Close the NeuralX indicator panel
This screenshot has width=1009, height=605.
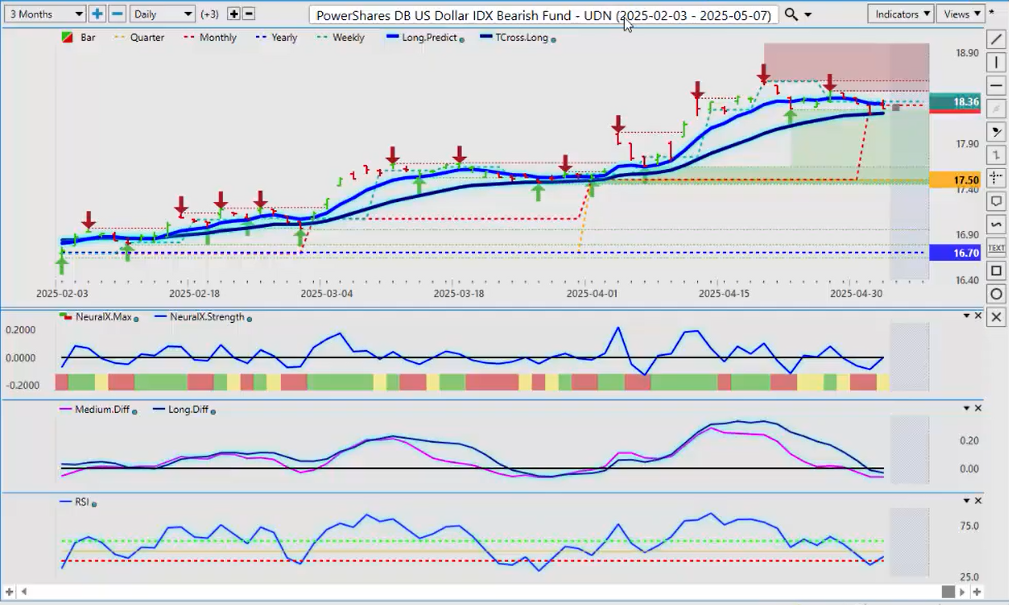click(978, 316)
